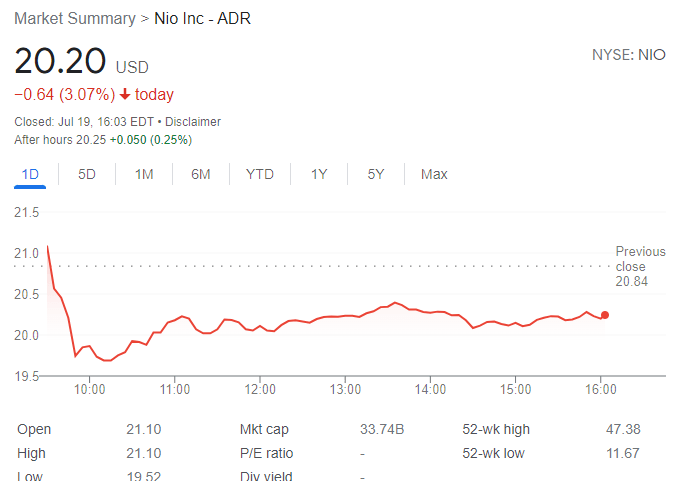
Task: Open the Disclaimer link
Action: pos(193,122)
